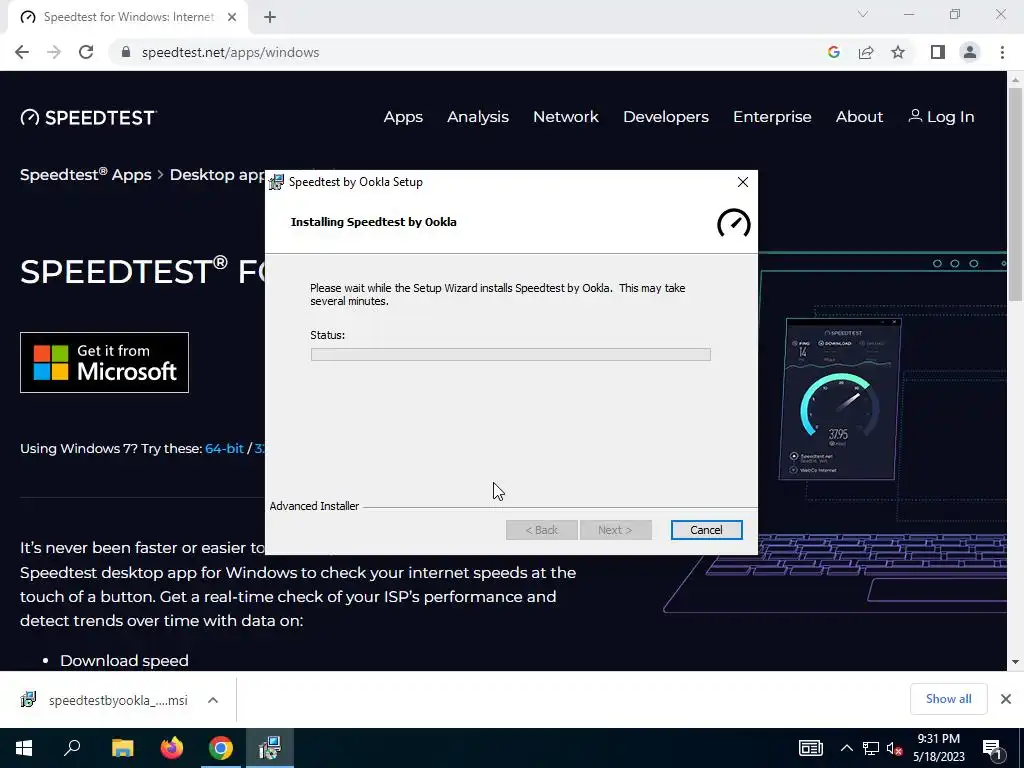Click the msi file icon in downloads bar
Image resolution: width=1024 pixels, height=768 pixels.
tap(28, 700)
